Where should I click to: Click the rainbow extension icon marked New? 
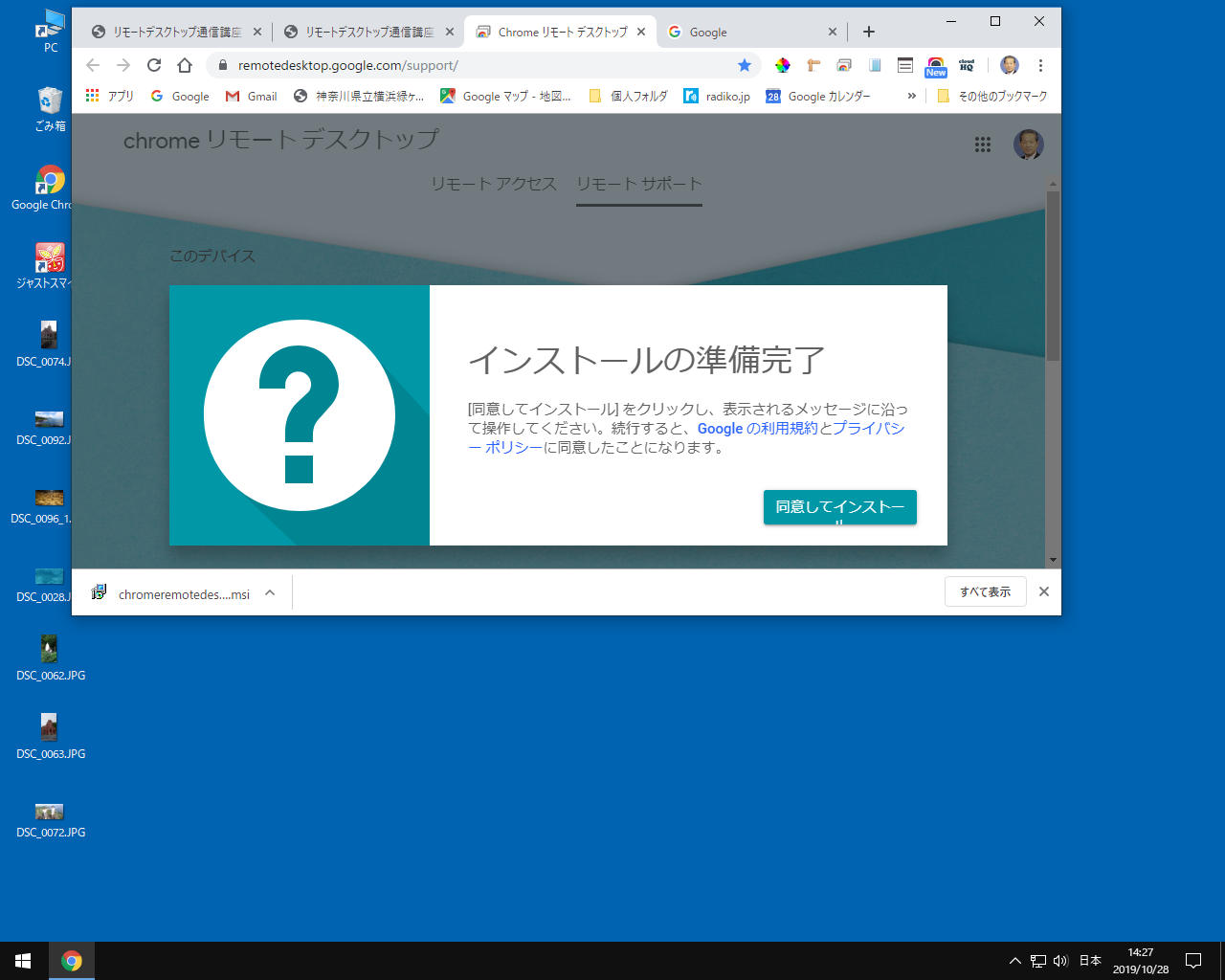click(x=936, y=66)
